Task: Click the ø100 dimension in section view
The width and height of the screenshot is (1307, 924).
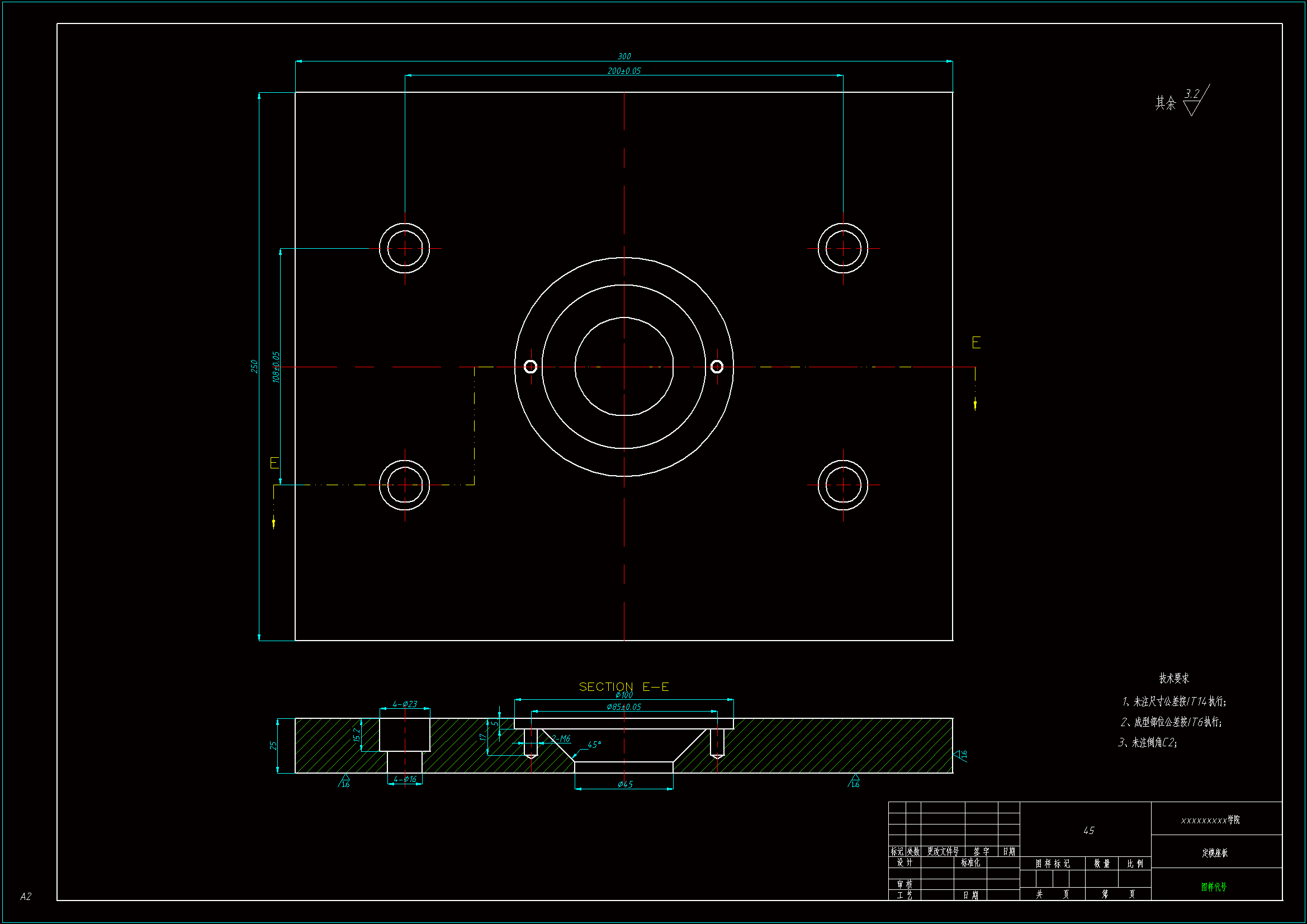Action: click(624, 695)
